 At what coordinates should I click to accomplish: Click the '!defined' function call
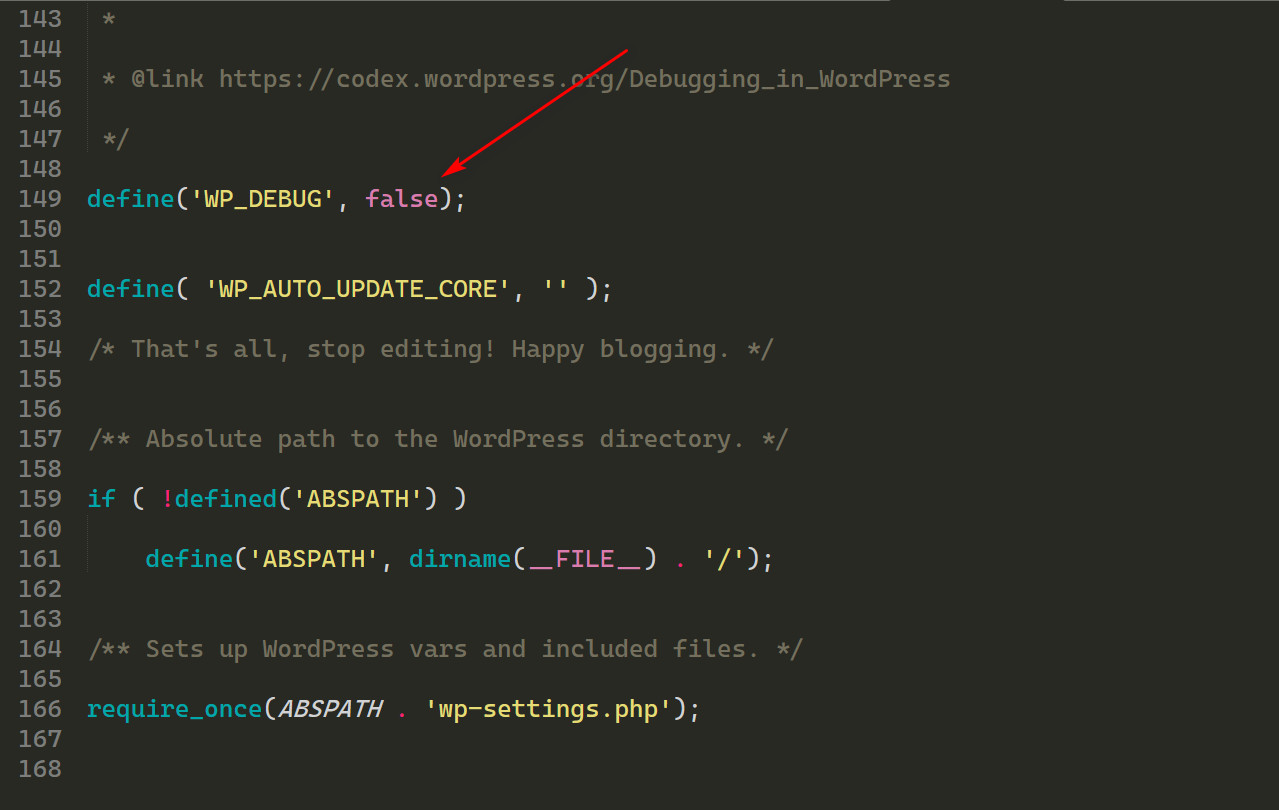tap(218, 499)
